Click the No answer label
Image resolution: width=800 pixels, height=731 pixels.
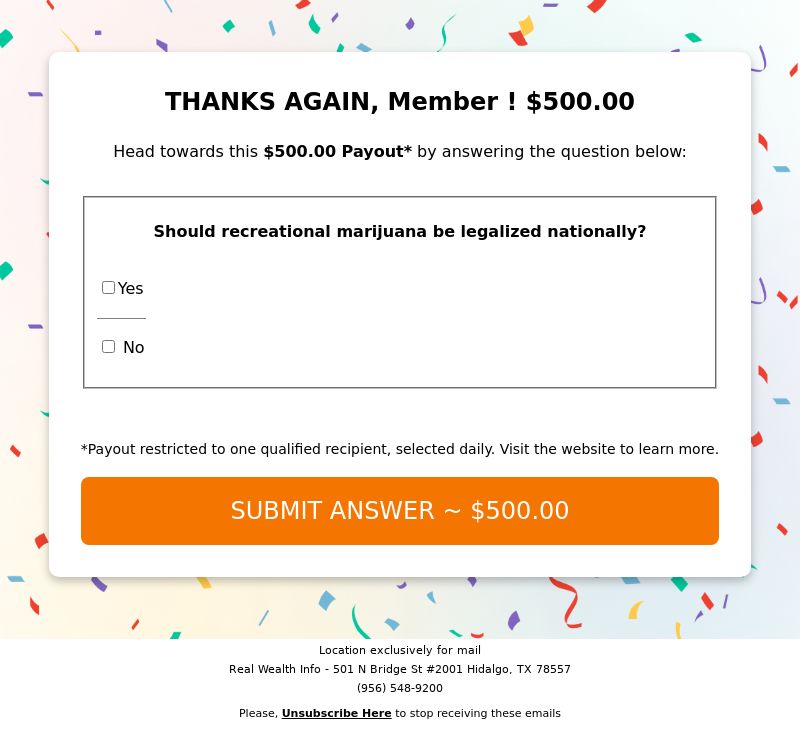[134, 347]
